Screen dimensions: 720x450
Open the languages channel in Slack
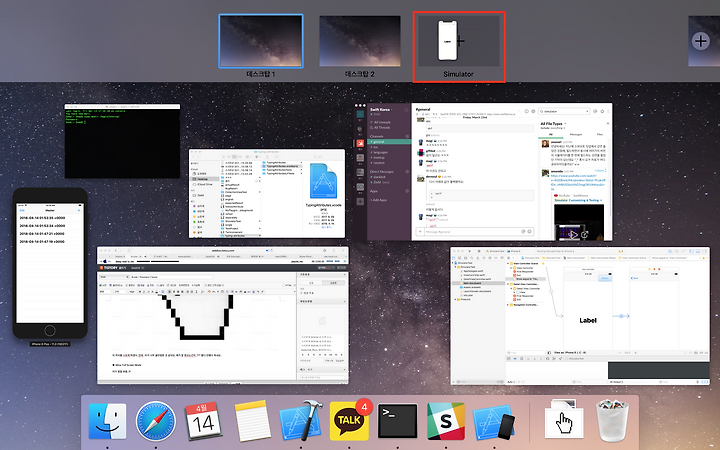coord(381,152)
